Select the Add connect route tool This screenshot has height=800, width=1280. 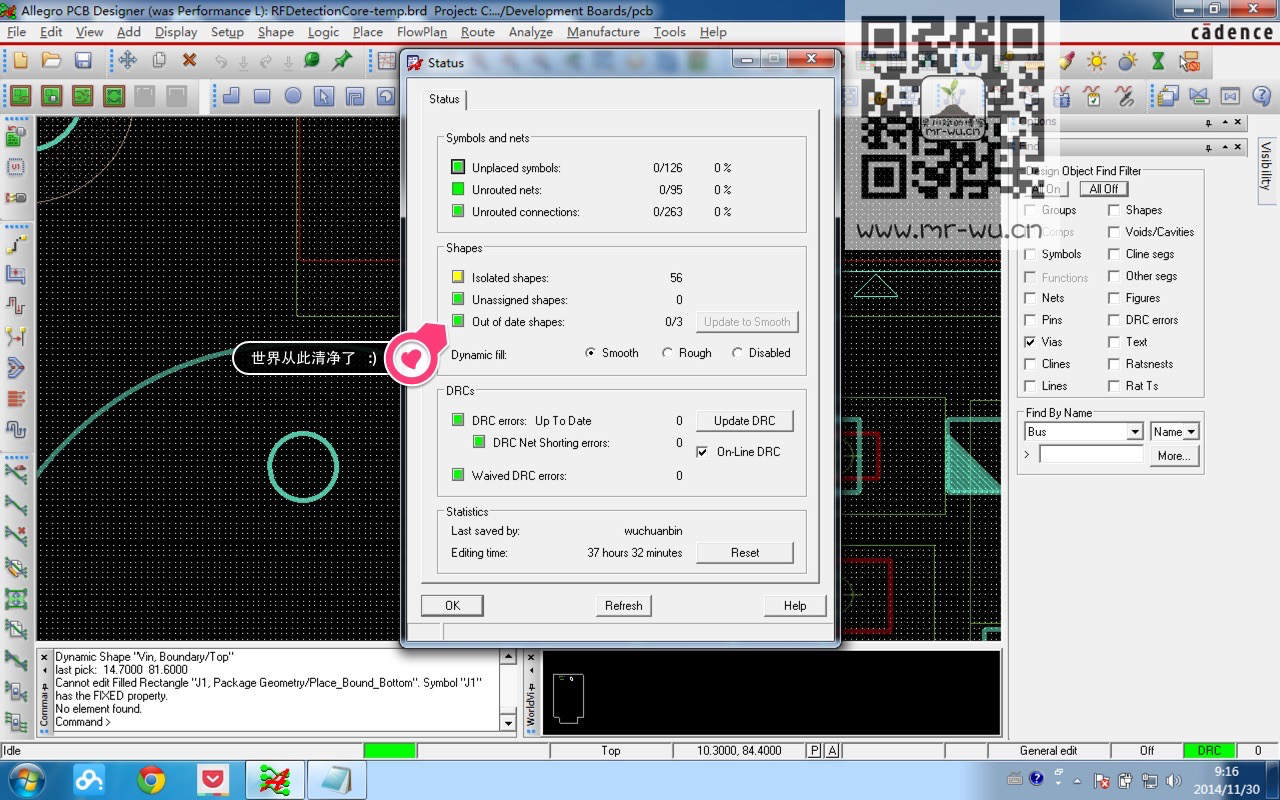pyautogui.click(x=16, y=243)
